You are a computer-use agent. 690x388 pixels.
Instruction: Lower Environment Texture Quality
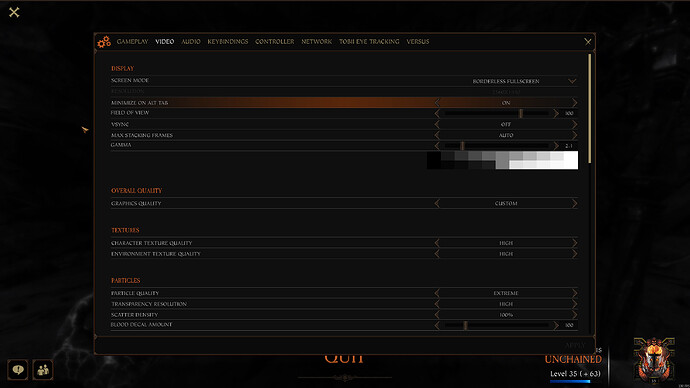[x=437, y=254]
